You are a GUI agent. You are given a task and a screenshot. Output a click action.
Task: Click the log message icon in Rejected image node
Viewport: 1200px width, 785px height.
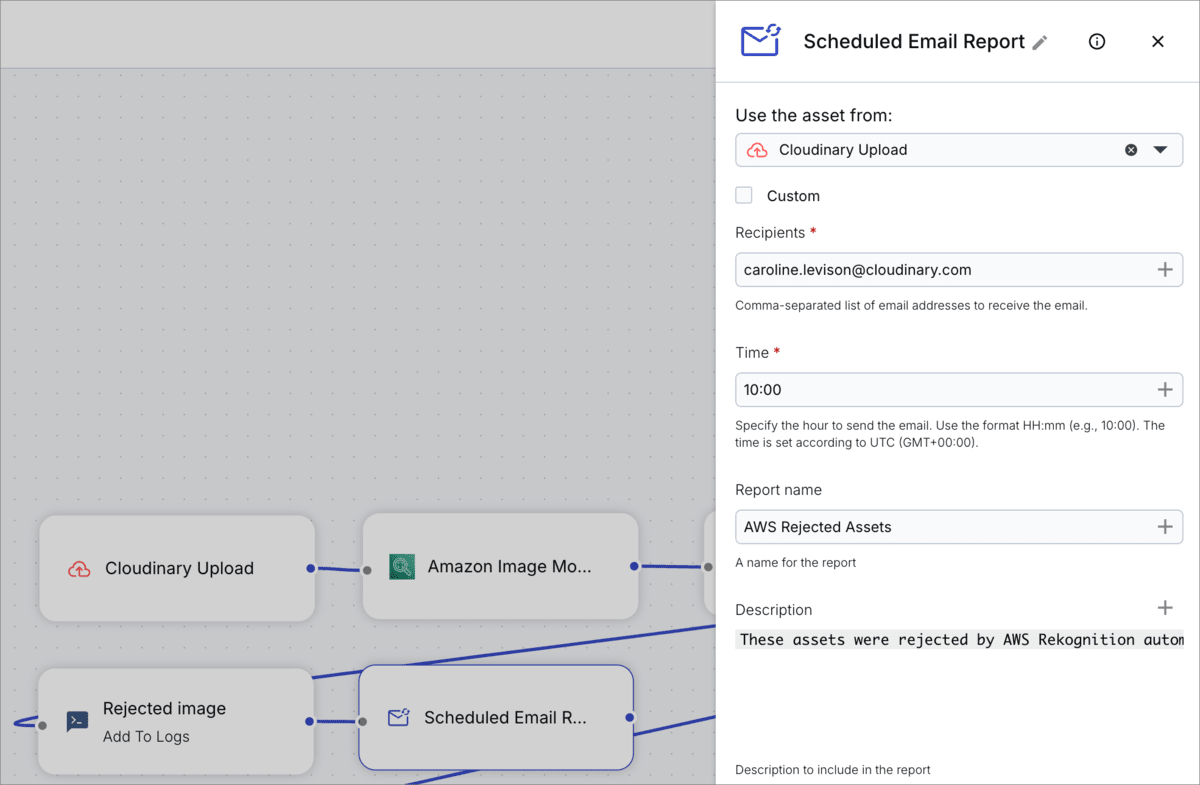click(77, 721)
